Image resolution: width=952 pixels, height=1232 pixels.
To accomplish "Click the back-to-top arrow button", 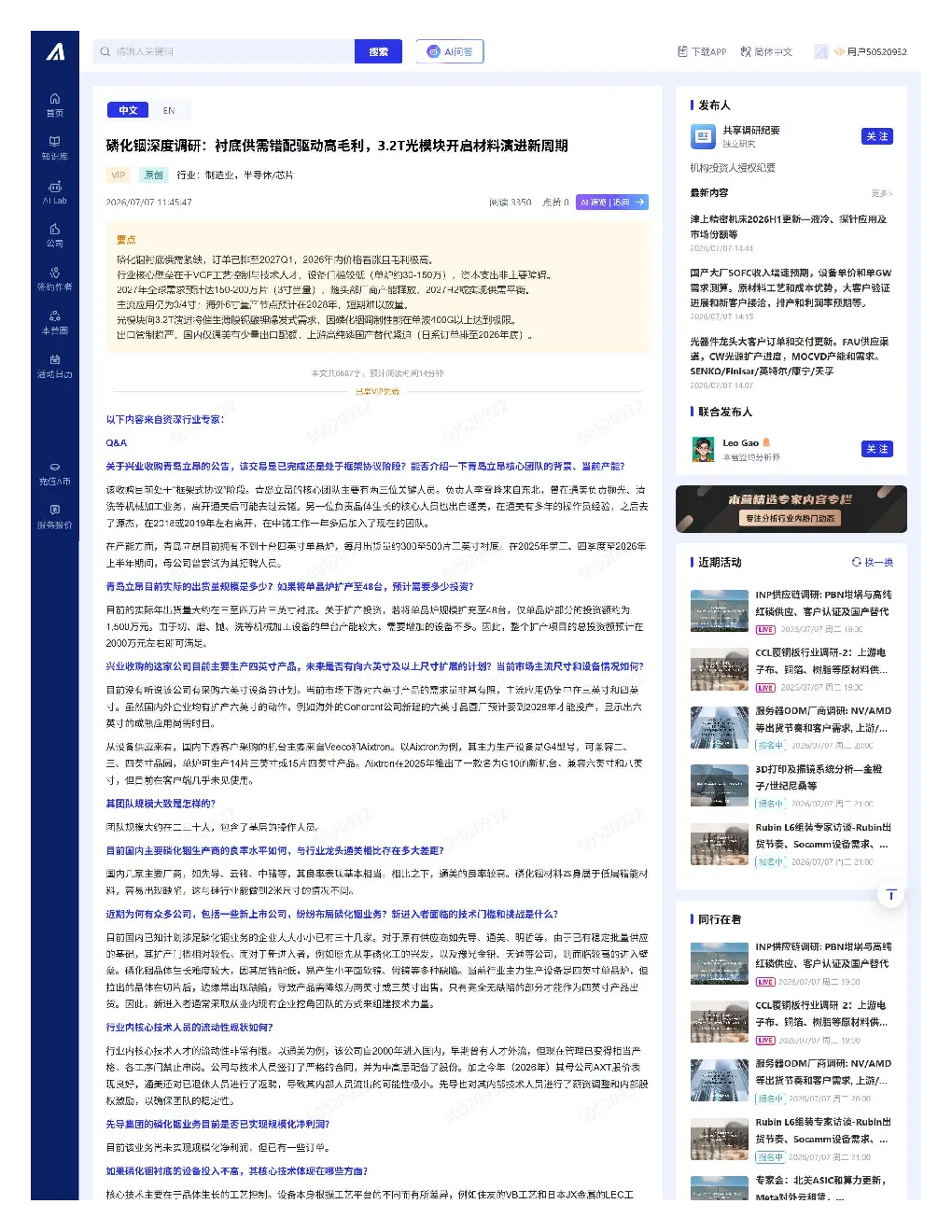I will pos(890,895).
